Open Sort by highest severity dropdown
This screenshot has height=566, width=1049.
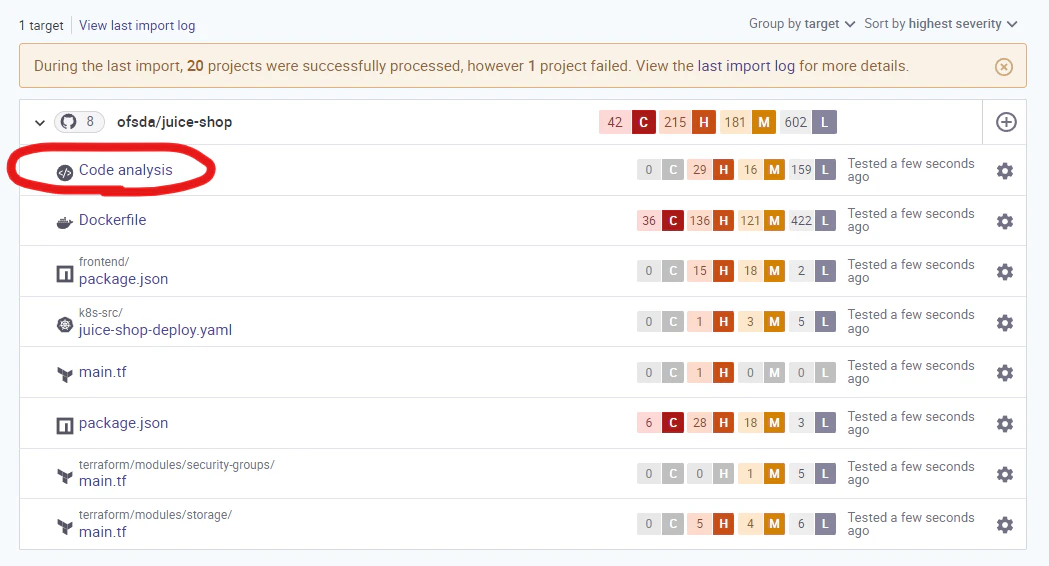941,23
